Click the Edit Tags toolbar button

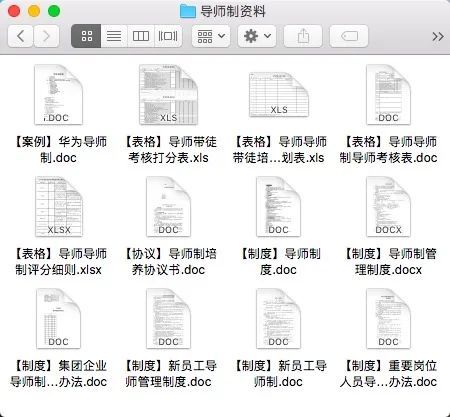349,36
